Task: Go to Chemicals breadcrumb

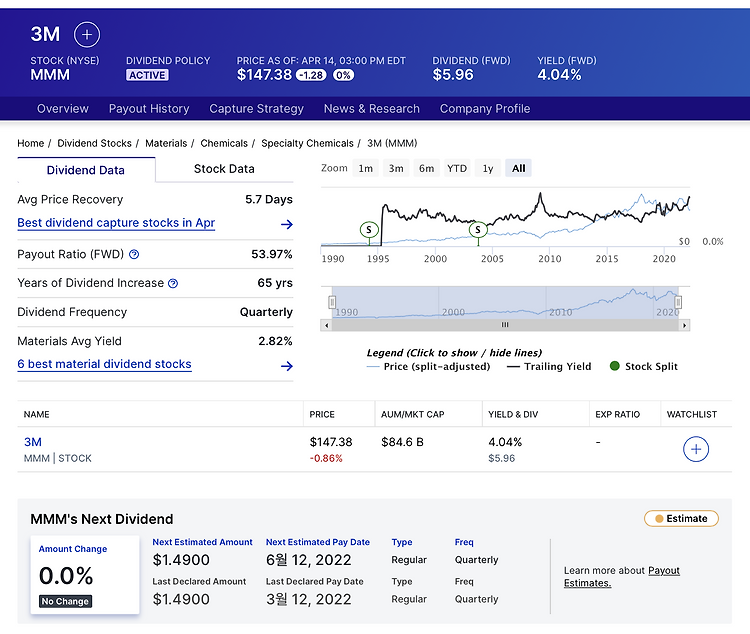Action: click(224, 143)
